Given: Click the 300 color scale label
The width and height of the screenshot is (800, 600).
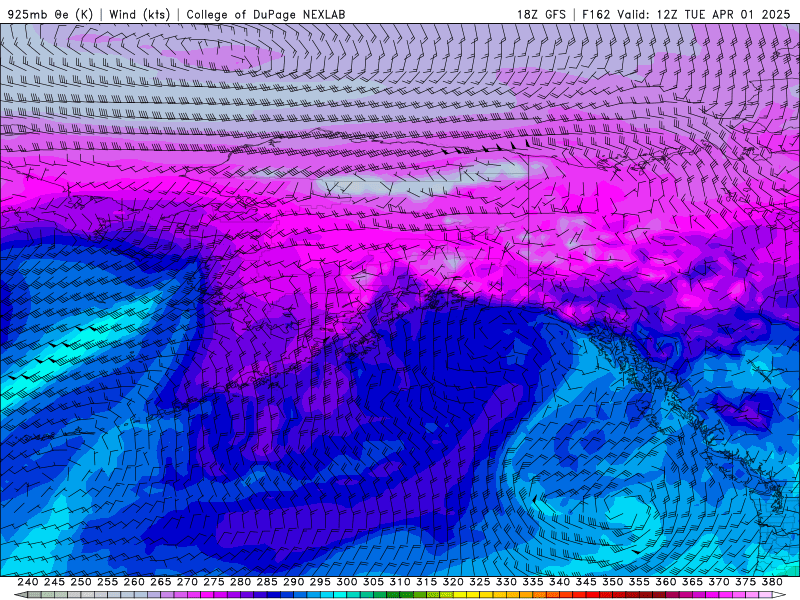Looking at the screenshot, I should [347, 582].
